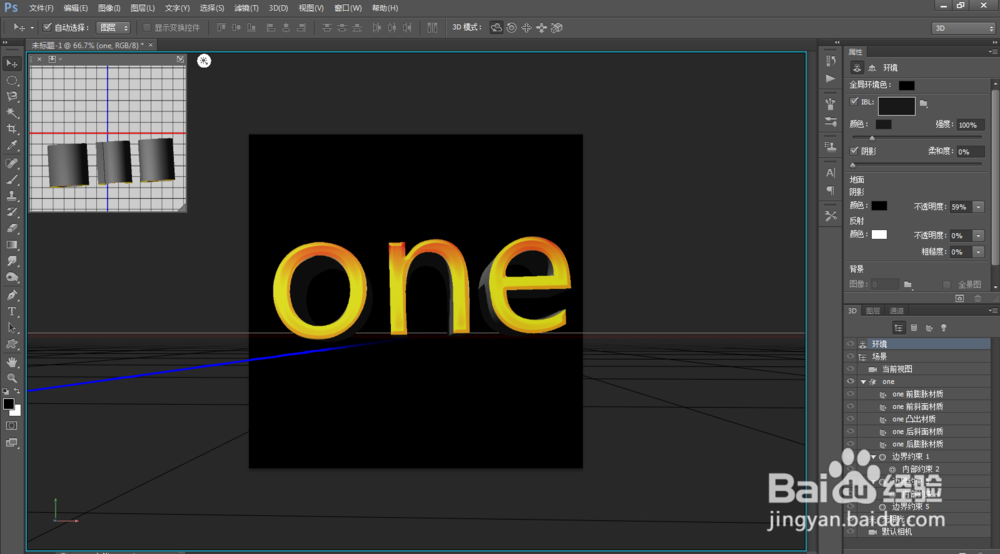Toggle the IBL checkbox
This screenshot has height=554, width=1000.
pos(854,101)
